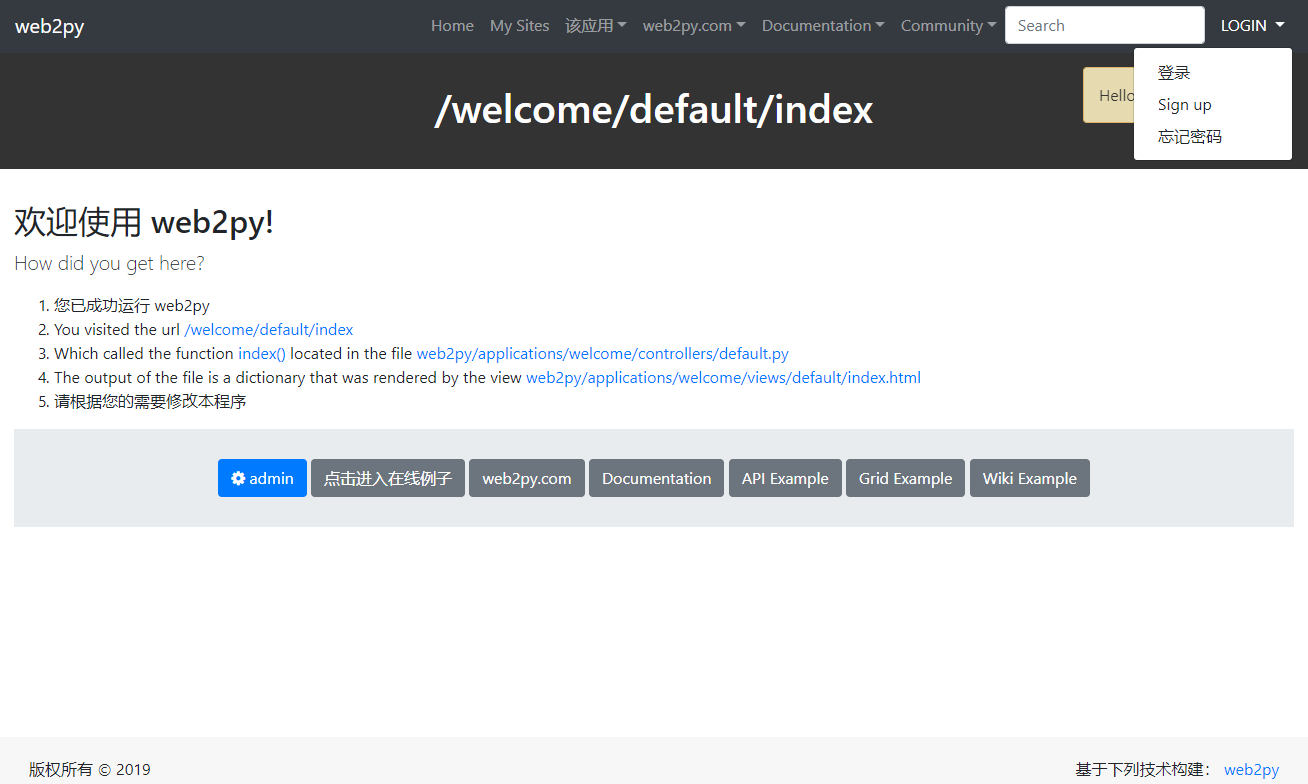Click the API Example button
The image size is (1308, 784).
click(x=785, y=478)
